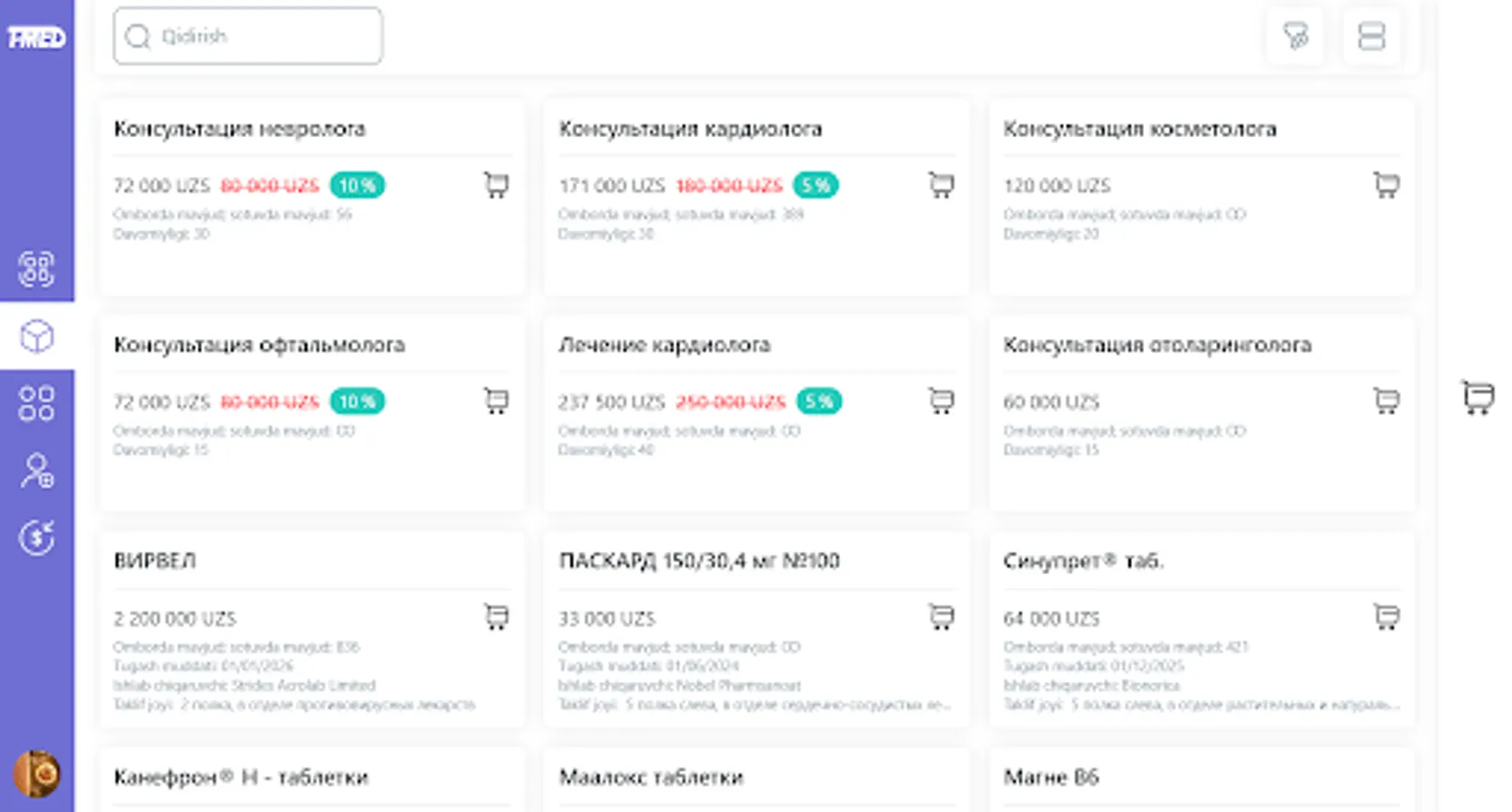Add Синупрет таб. to cart

pos(1387,617)
